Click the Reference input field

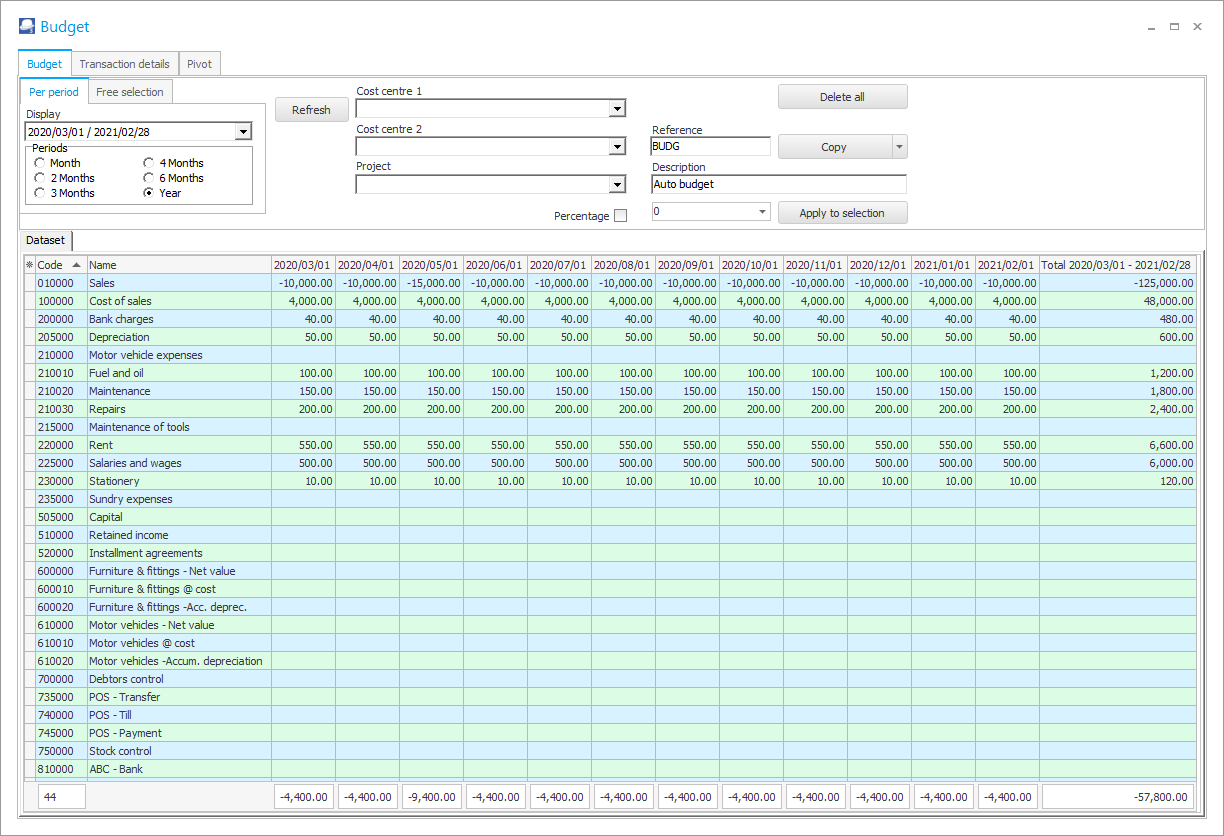pos(710,146)
